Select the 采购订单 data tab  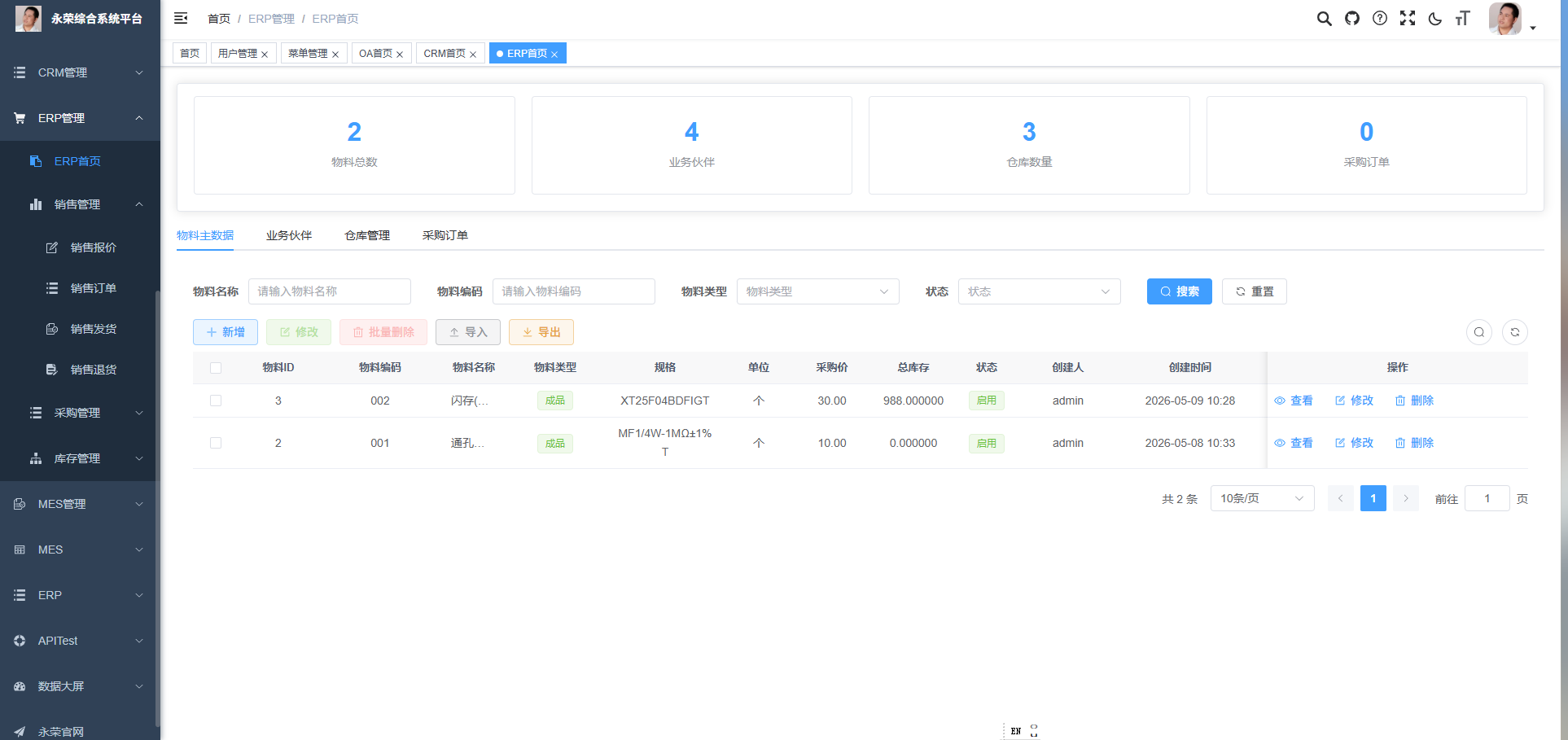tap(445, 235)
